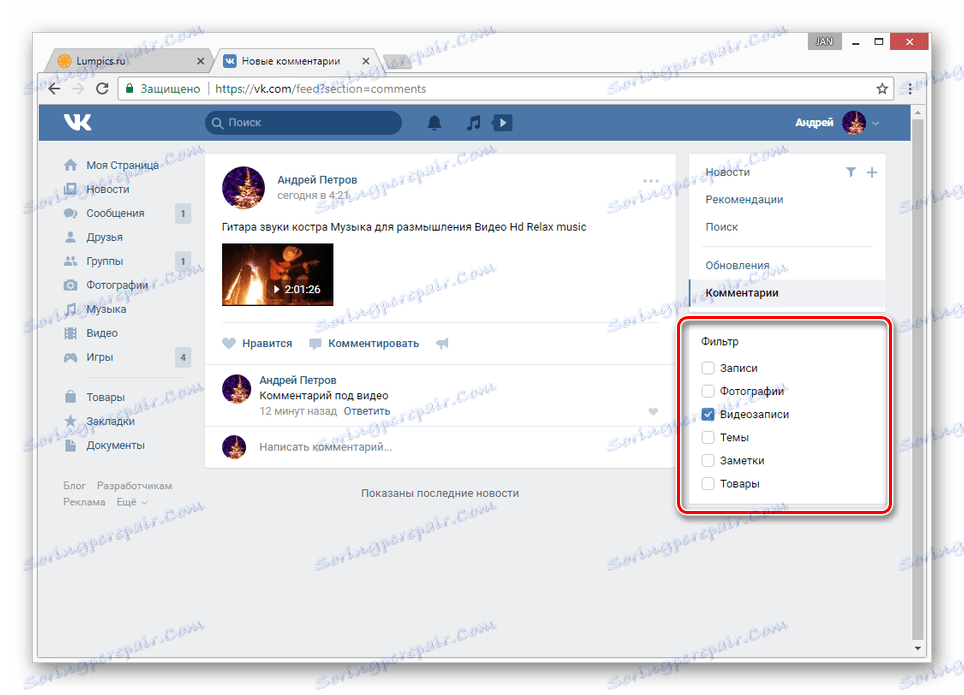Click browser back arrow
The width and height of the screenshot is (964, 695).
coord(55,89)
